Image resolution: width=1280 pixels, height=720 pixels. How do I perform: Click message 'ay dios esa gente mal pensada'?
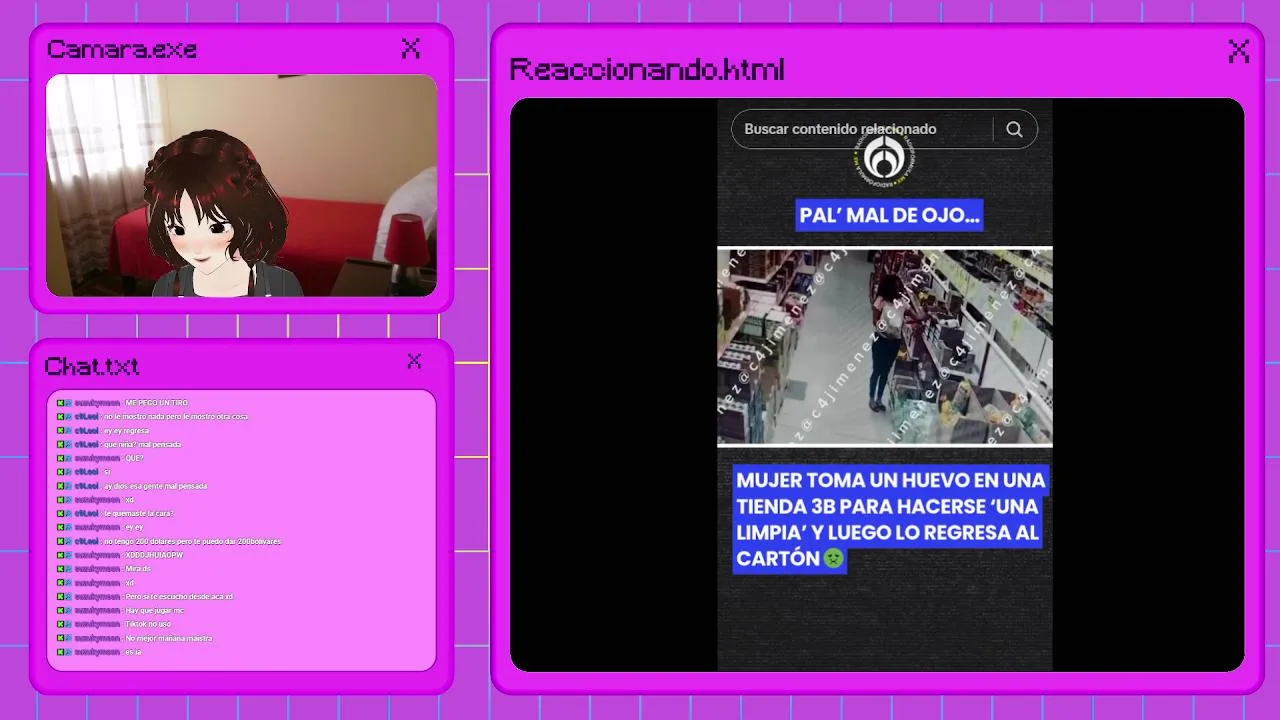click(x=155, y=486)
